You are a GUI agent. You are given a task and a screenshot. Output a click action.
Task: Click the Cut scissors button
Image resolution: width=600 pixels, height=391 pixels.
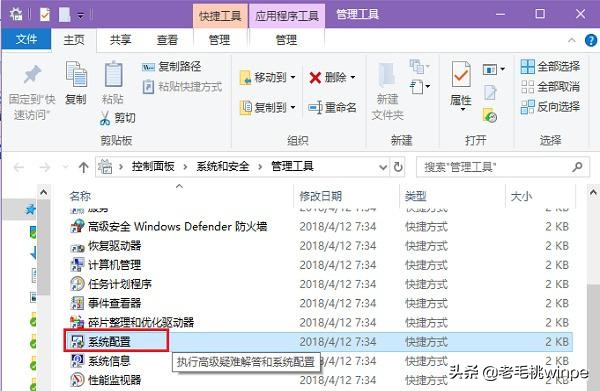click(x=117, y=118)
